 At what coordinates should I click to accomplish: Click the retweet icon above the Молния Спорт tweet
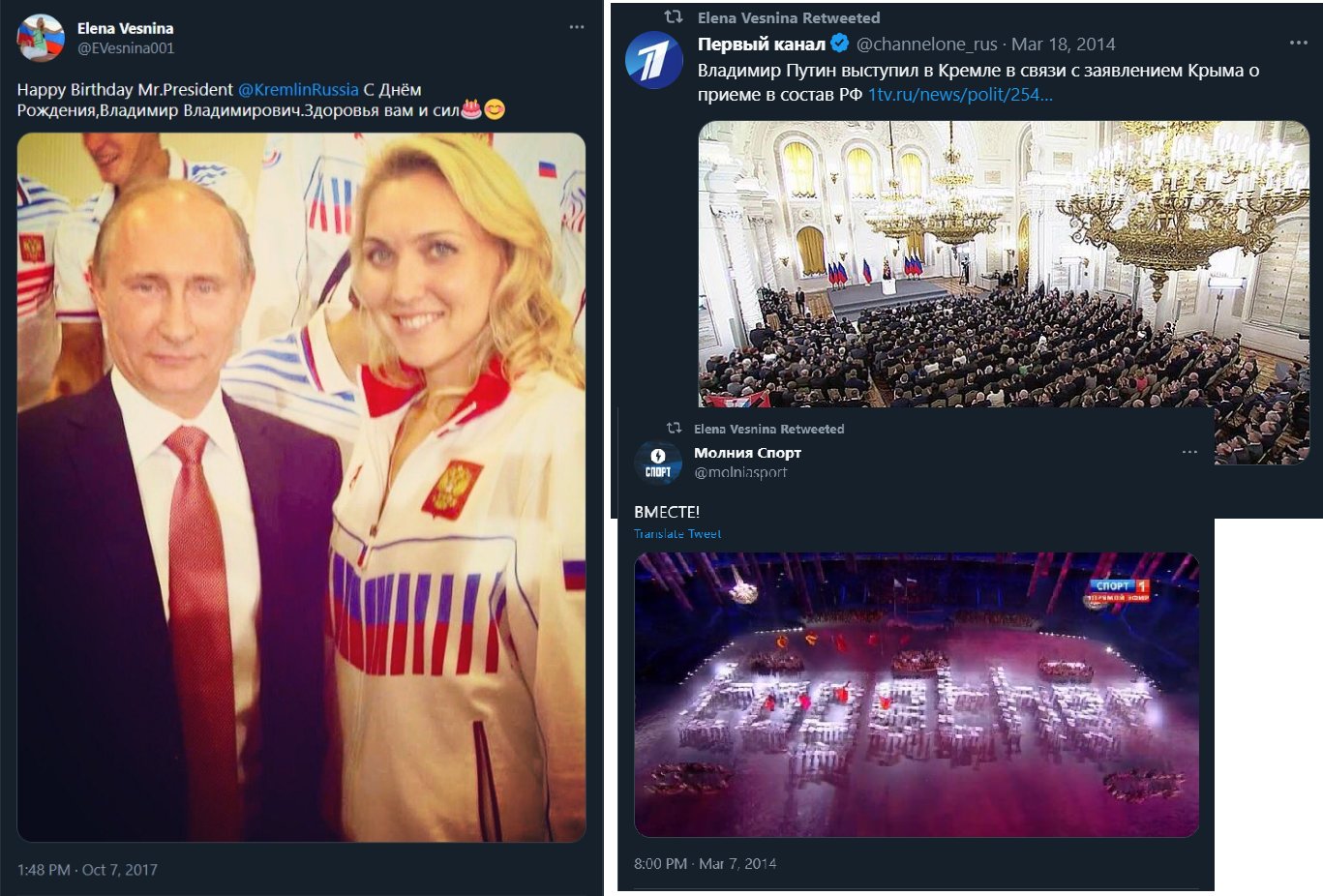(x=674, y=429)
